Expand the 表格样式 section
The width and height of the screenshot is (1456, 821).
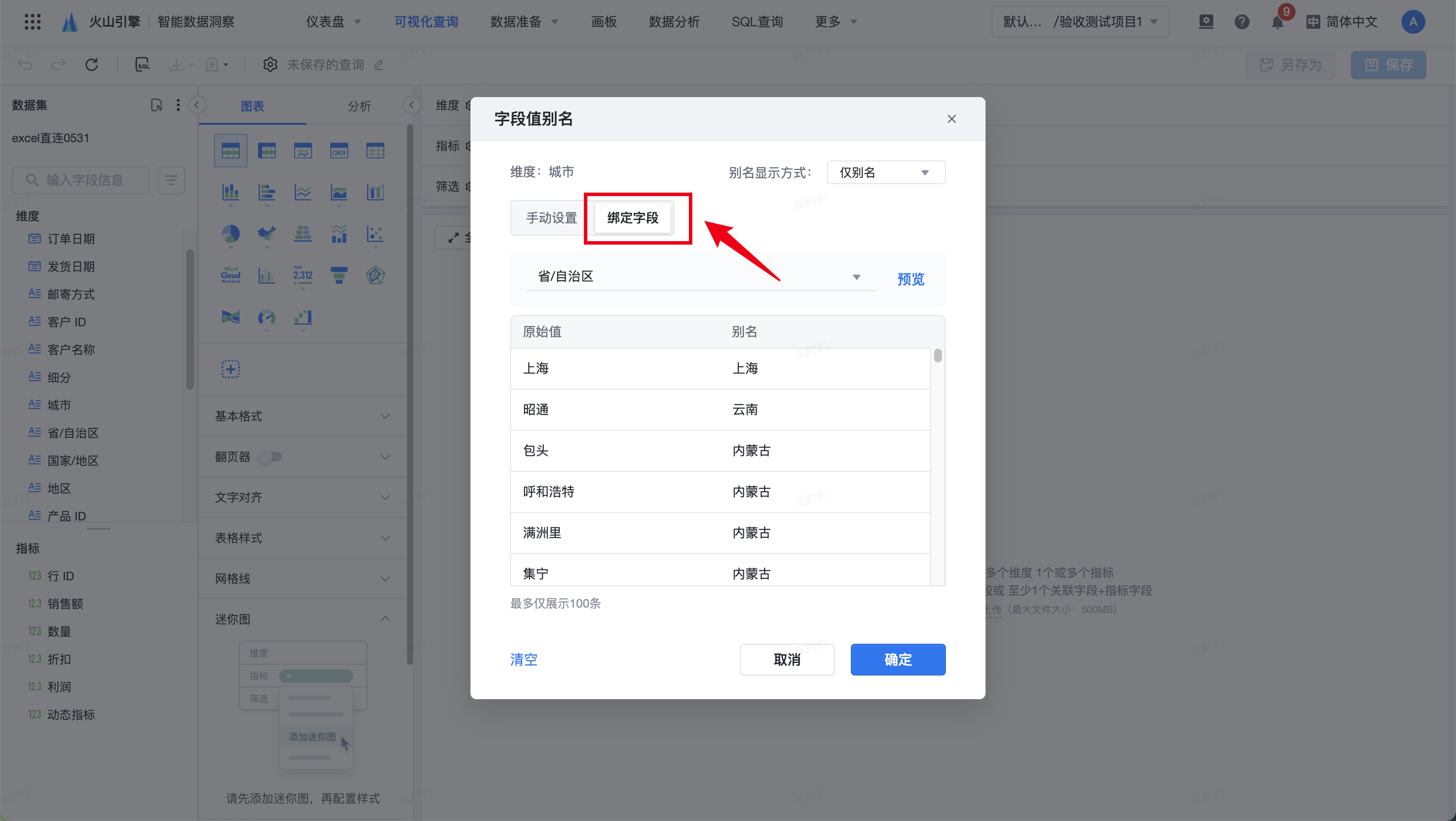303,538
